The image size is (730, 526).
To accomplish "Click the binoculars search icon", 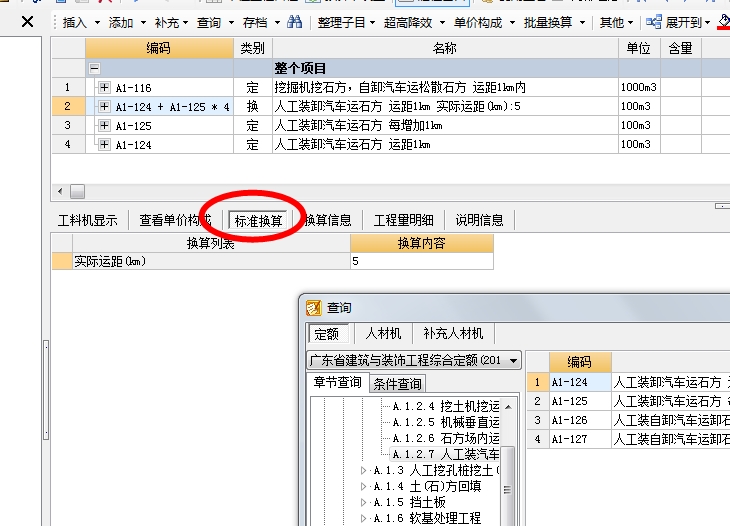I will coord(294,22).
